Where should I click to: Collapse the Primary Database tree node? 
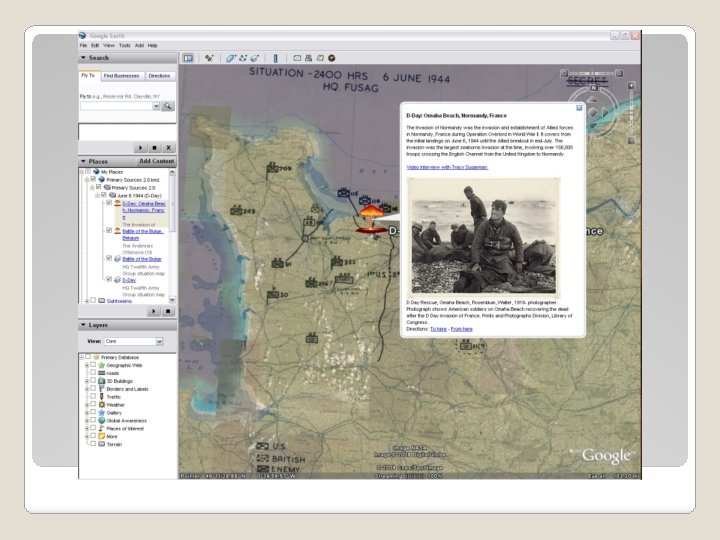tap(82, 357)
